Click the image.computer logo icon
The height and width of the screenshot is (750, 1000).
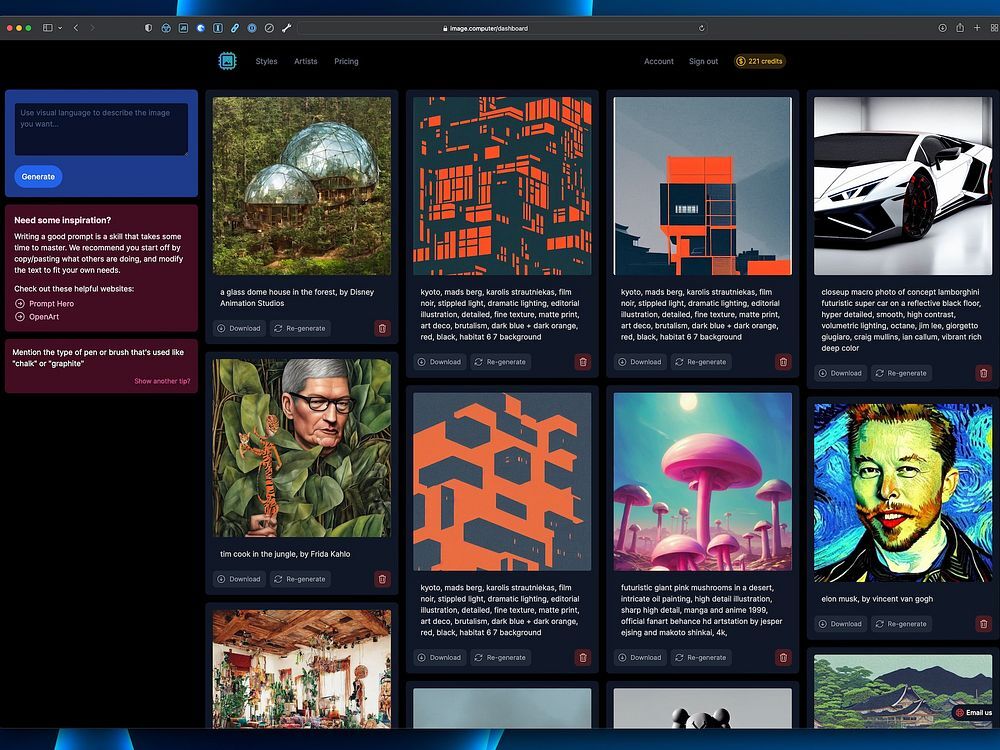(227, 61)
